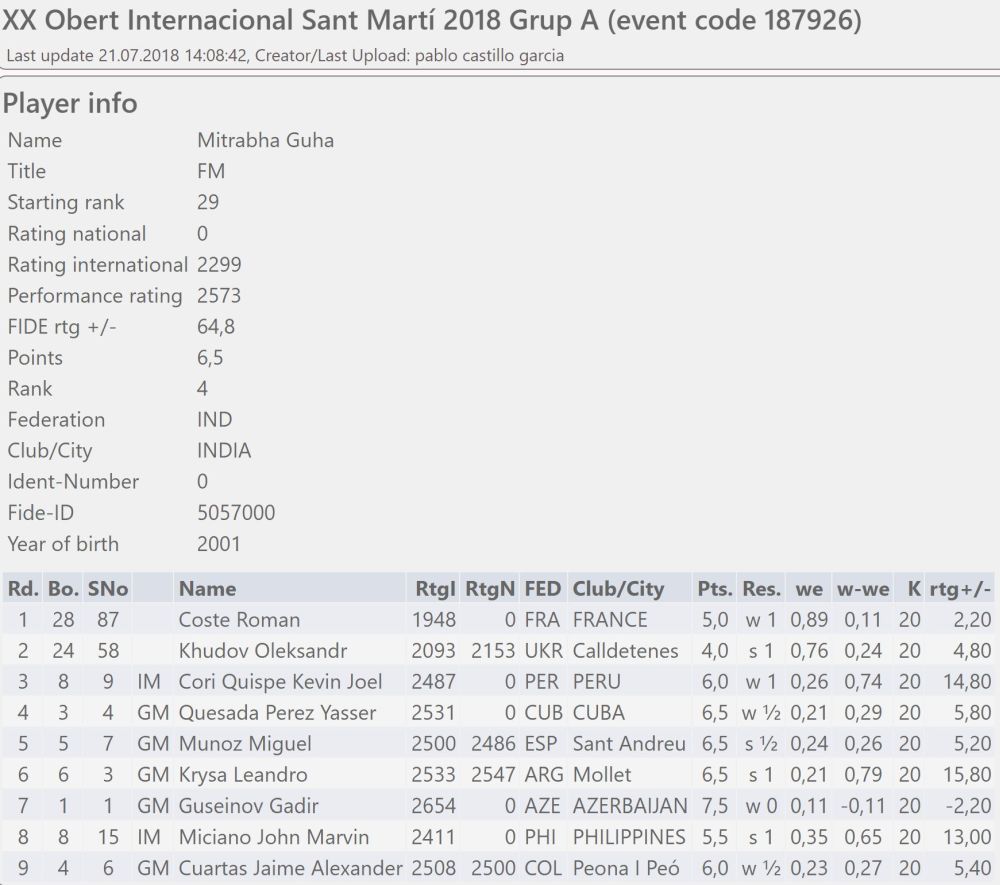Click the RtgI column header

pos(433,588)
